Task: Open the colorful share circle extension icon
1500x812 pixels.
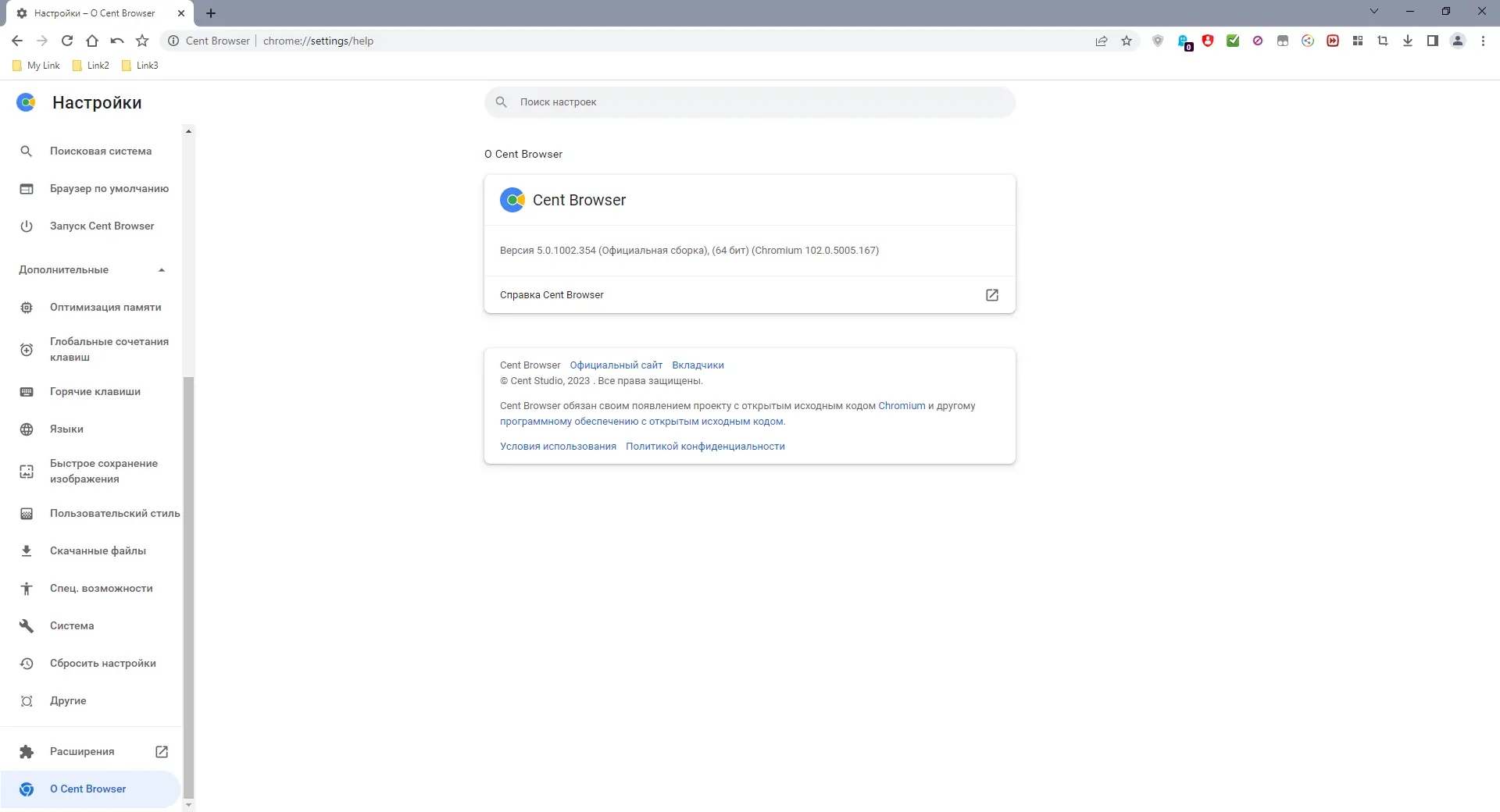Action: point(1308,41)
